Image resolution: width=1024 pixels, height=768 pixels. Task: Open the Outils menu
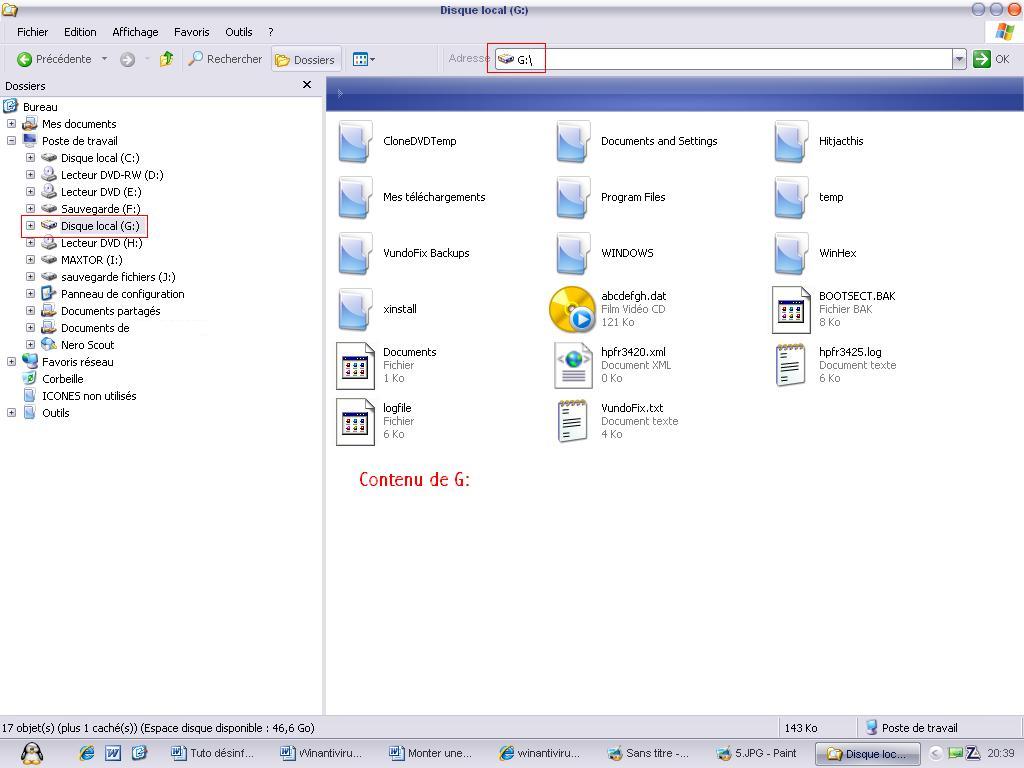tap(238, 32)
